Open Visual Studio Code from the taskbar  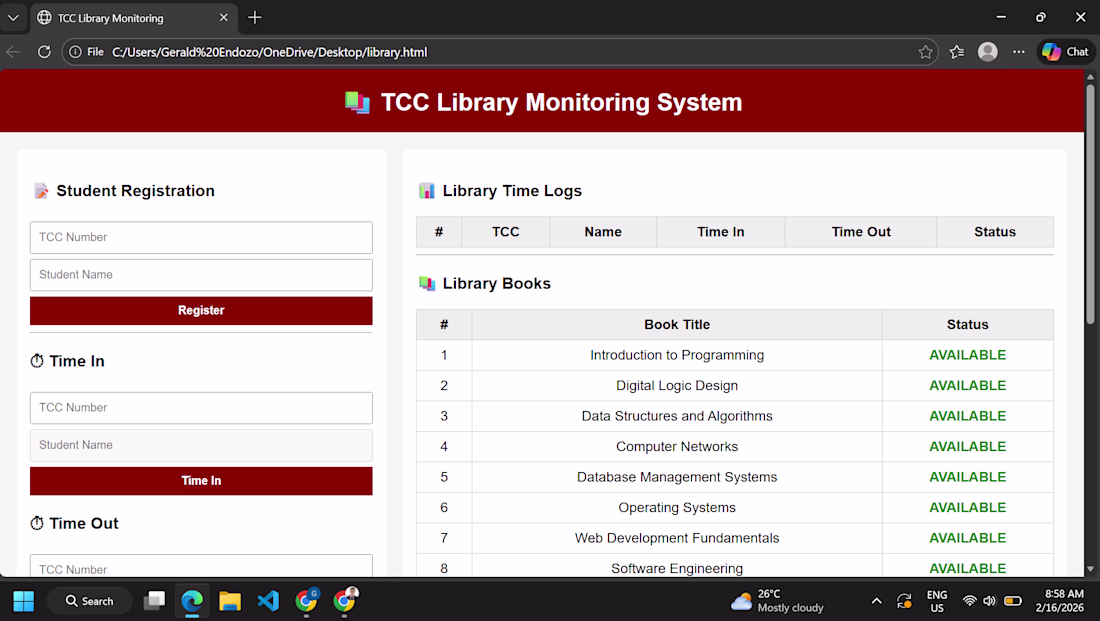pos(268,601)
